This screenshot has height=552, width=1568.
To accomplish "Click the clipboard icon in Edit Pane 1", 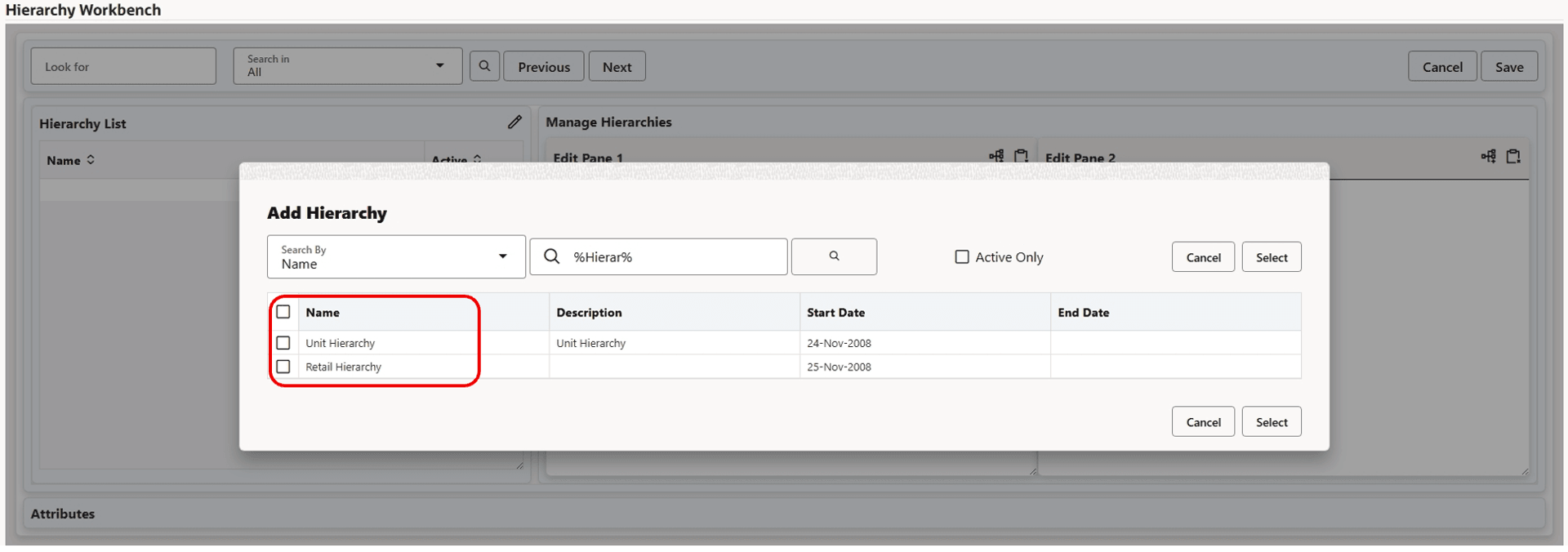I will click(x=1021, y=155).
